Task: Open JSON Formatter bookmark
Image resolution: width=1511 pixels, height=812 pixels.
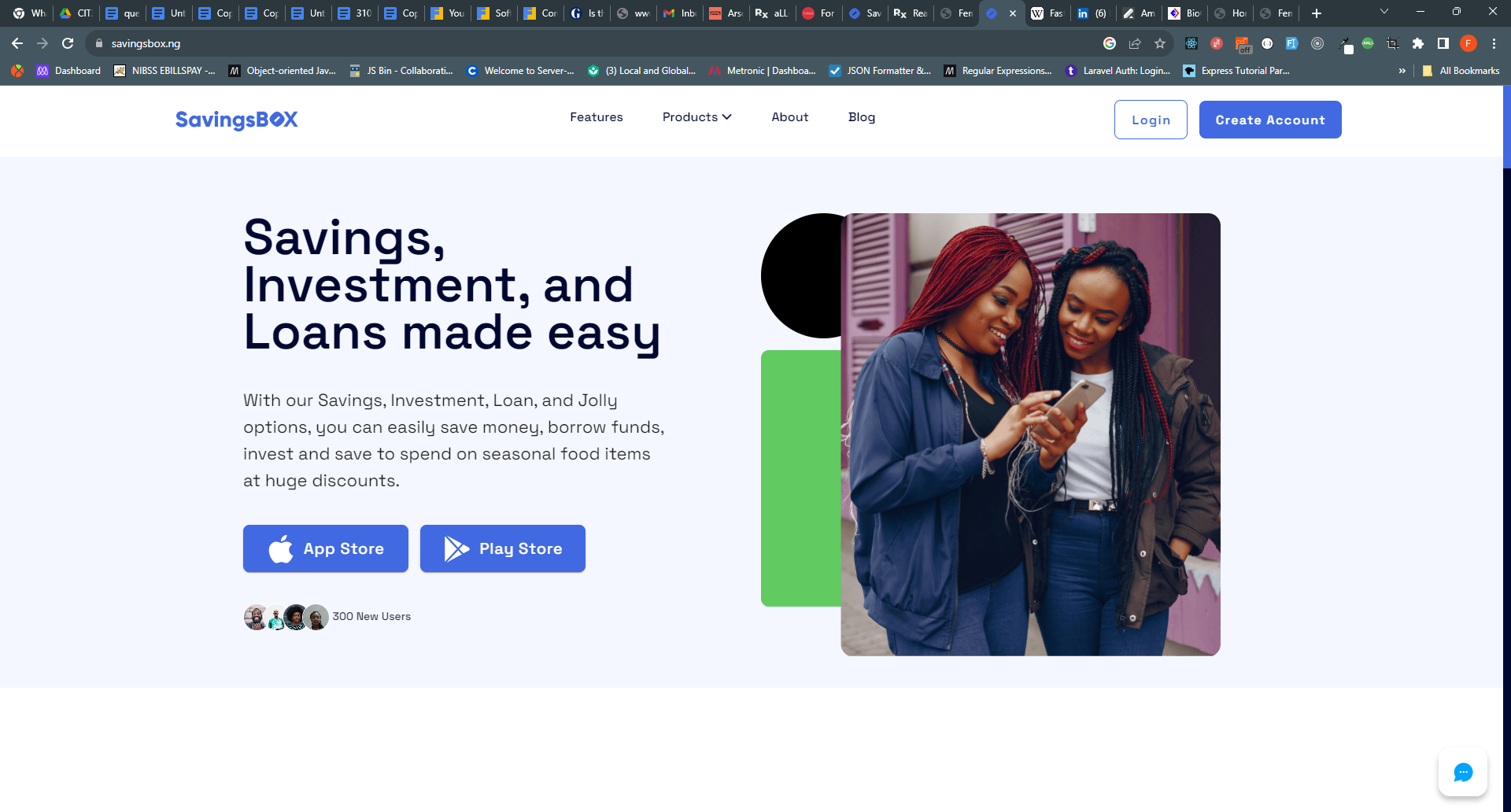Action: [880, 71]
